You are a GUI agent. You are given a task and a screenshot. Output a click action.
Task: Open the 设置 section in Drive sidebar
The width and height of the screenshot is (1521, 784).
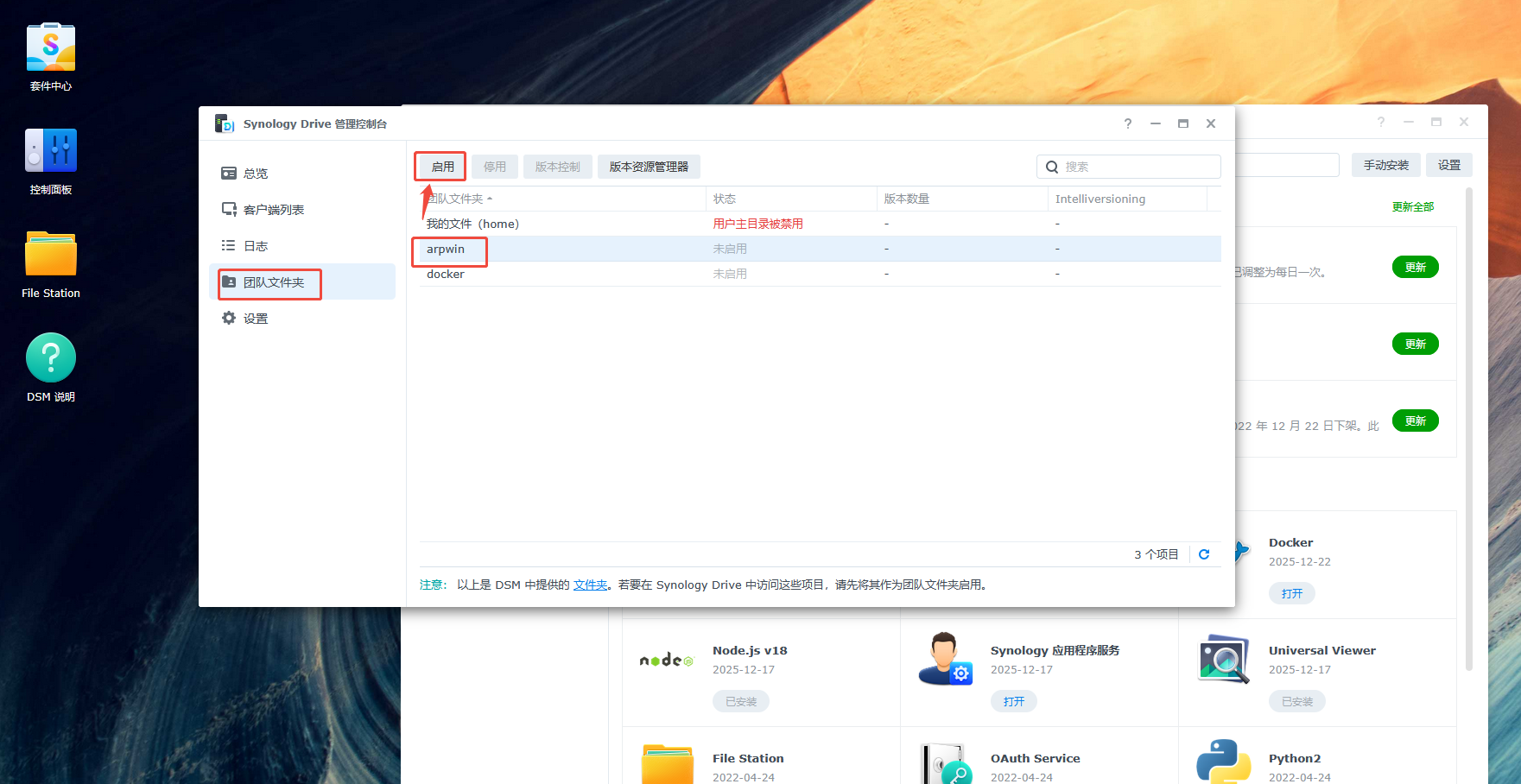tap(256, 319)
